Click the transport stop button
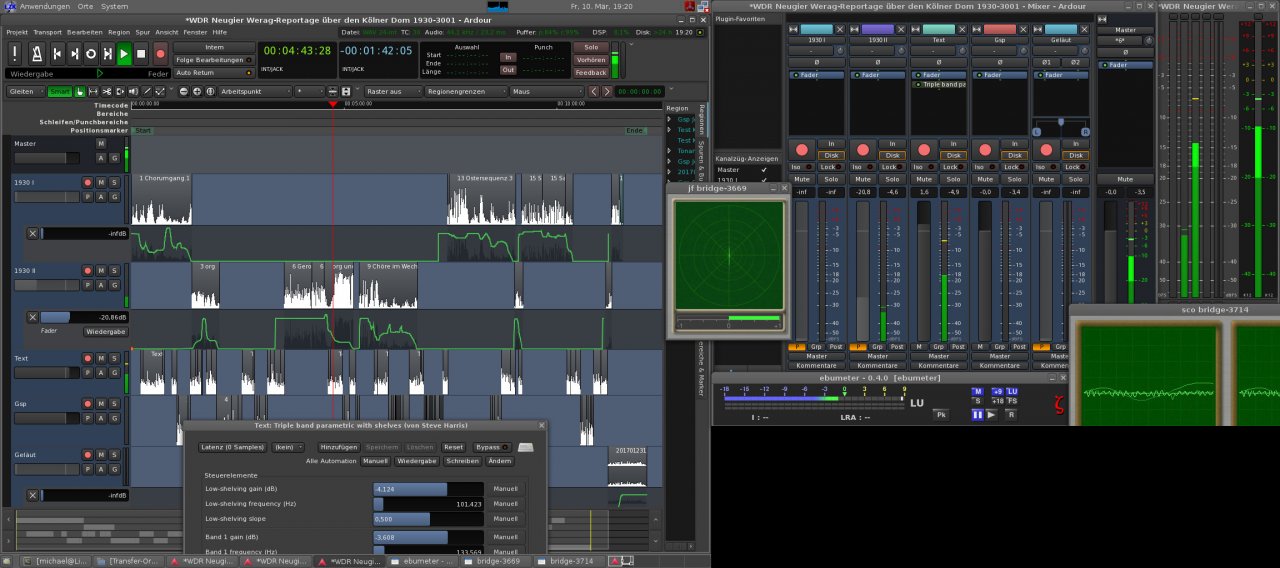Image resolution: width=1280 pixels, height=568 pixels. click(x=142, y=53)
